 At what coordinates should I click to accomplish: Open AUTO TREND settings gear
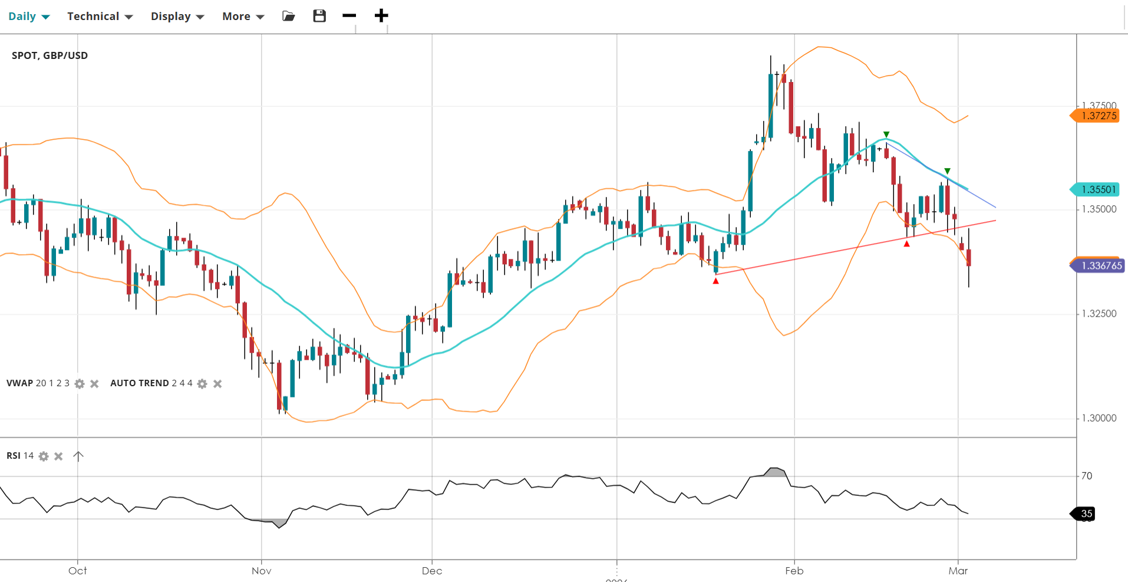pyautogui.click(x=202, y=384)
